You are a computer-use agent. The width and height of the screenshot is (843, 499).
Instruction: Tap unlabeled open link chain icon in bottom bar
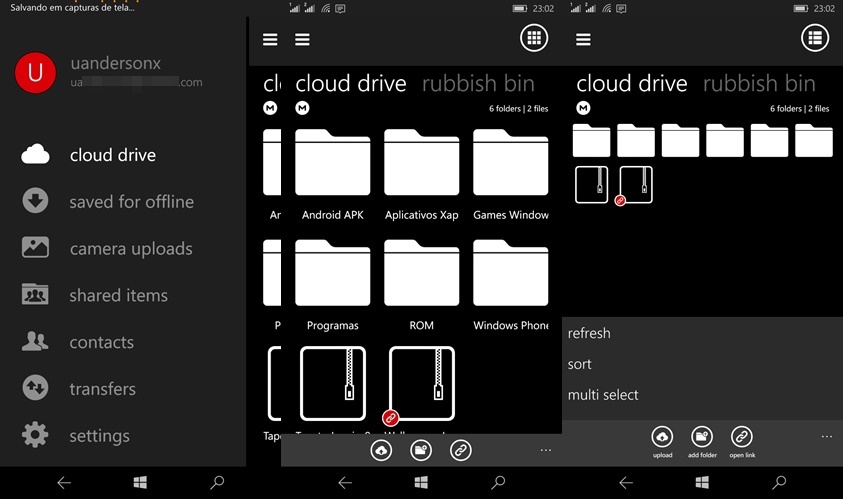coord(461,450)
